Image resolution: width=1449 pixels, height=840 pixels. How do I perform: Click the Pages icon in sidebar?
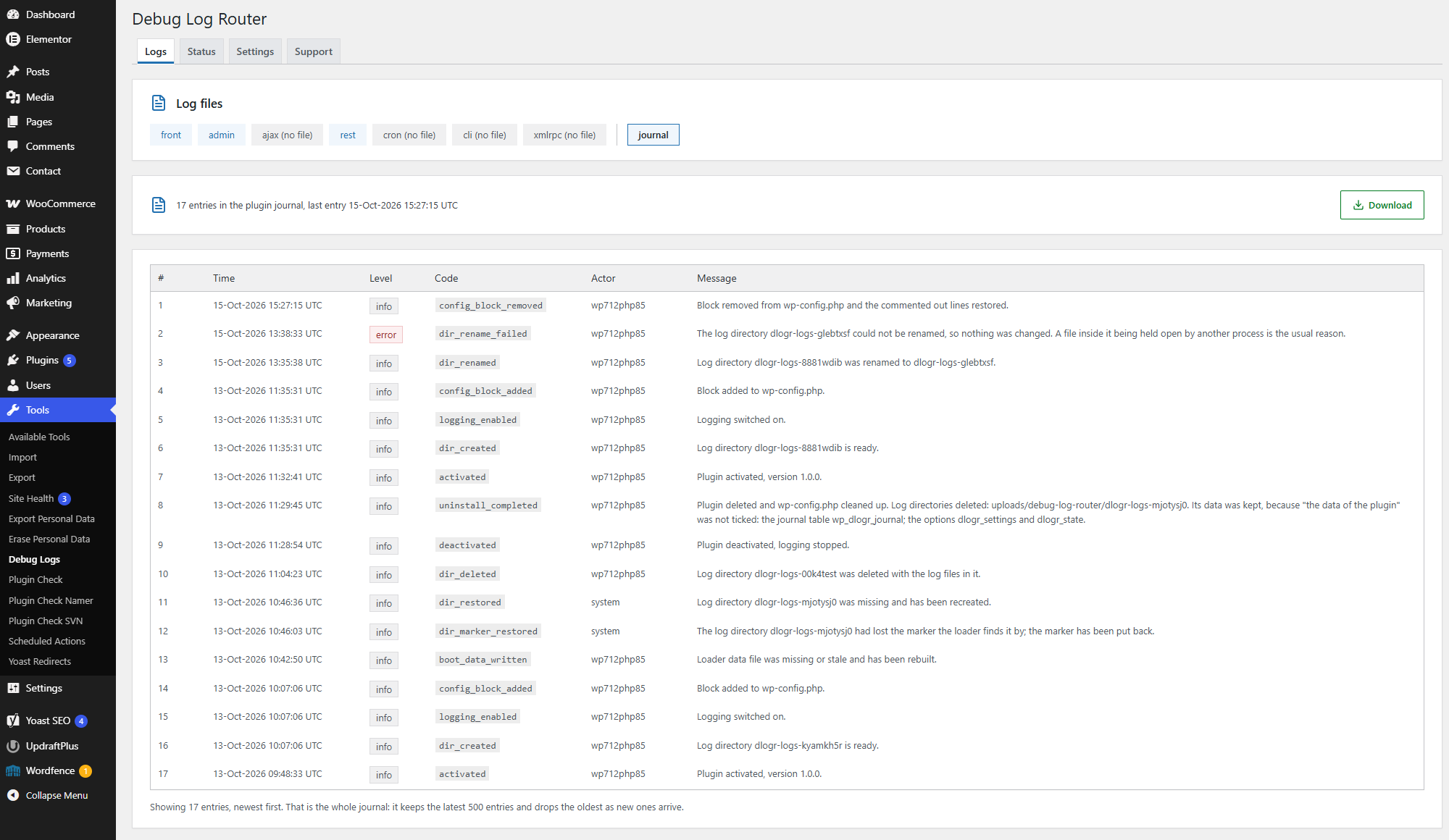[13, 122]
